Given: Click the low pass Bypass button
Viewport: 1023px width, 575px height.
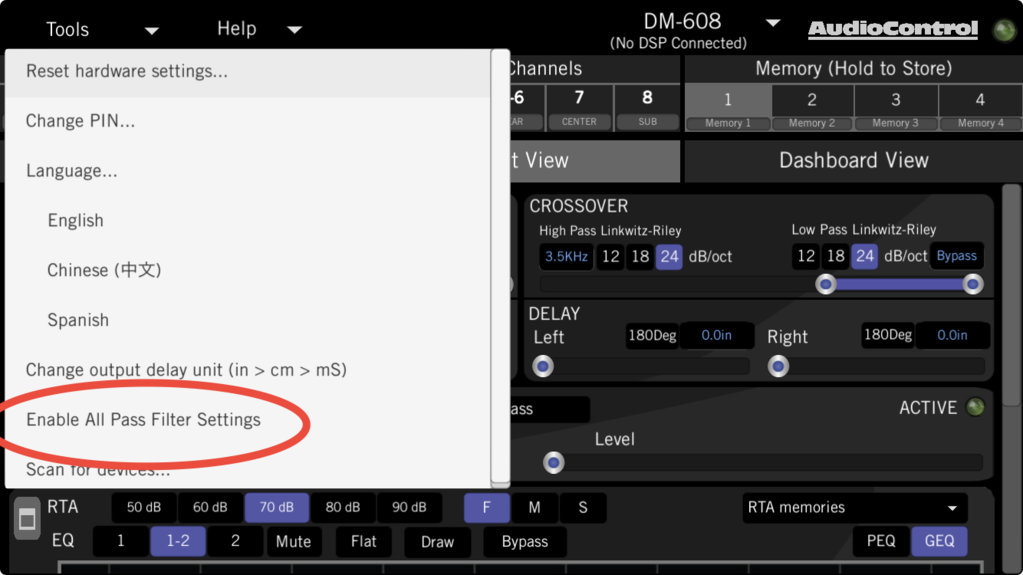Looking at the screenshot, I should 956,256.
